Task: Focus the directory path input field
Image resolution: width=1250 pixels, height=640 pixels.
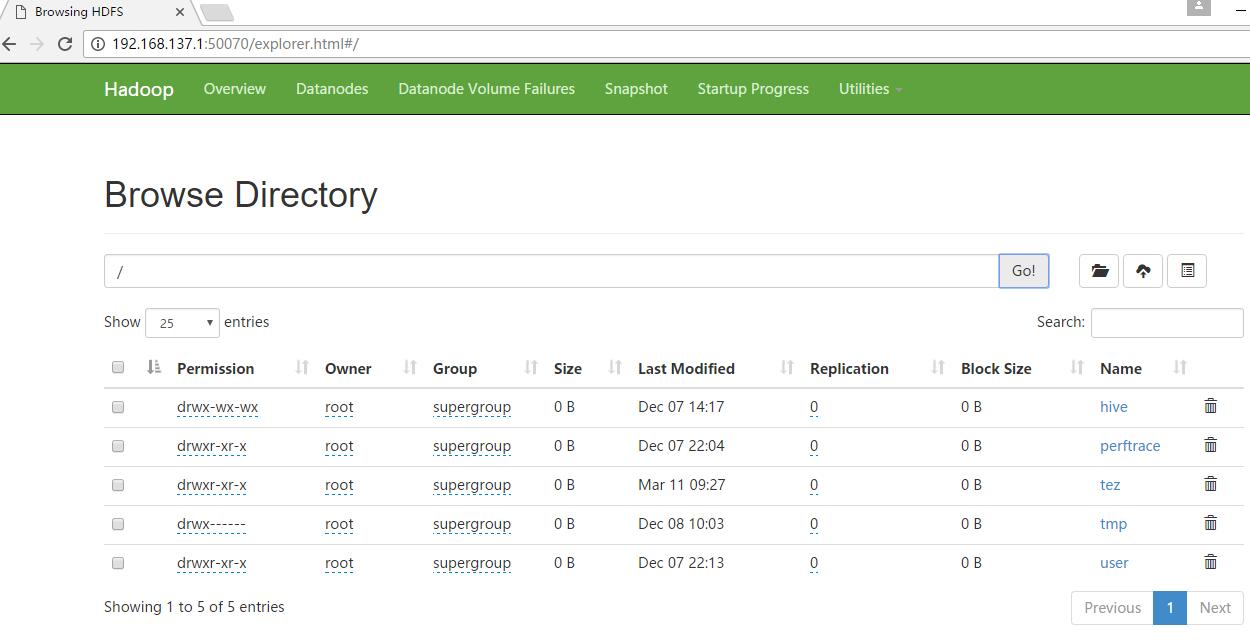Action: [551, 271]
